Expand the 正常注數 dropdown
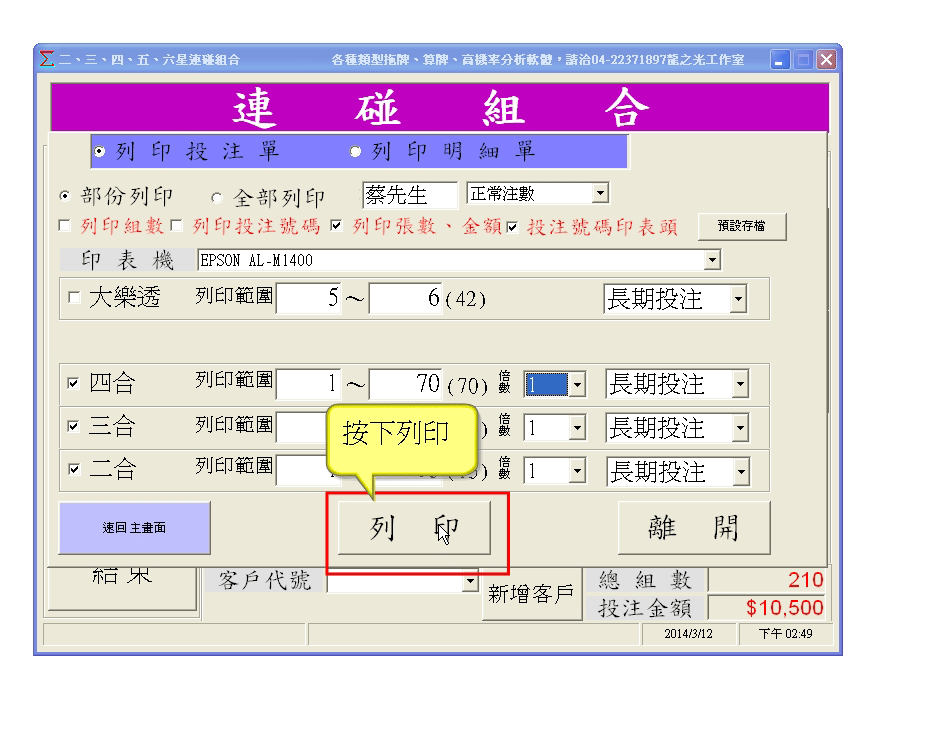The height and width of the screenshot is (743, 945). (x=599, y=193)
